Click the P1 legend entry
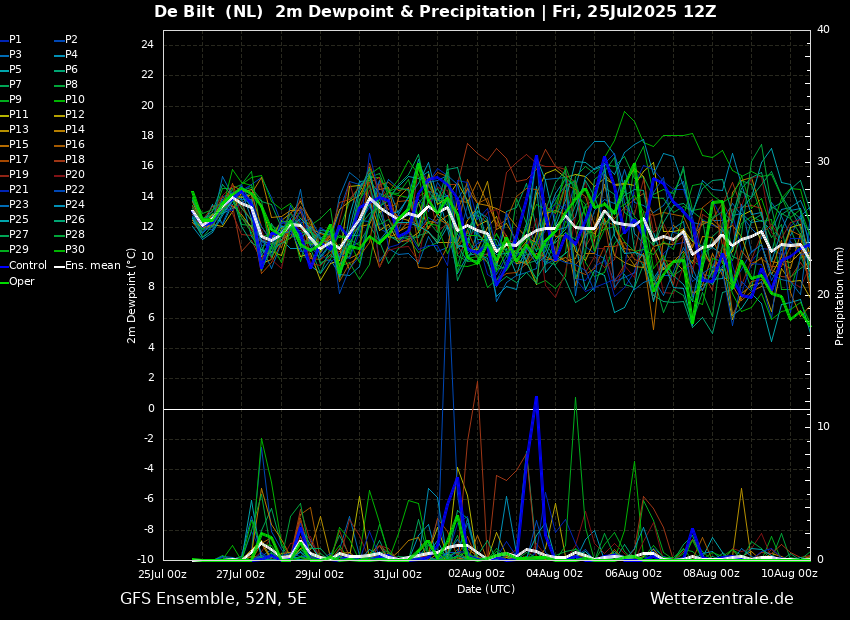Image resolution: width=850 pixels, height=620 pixels. [15, 40]
